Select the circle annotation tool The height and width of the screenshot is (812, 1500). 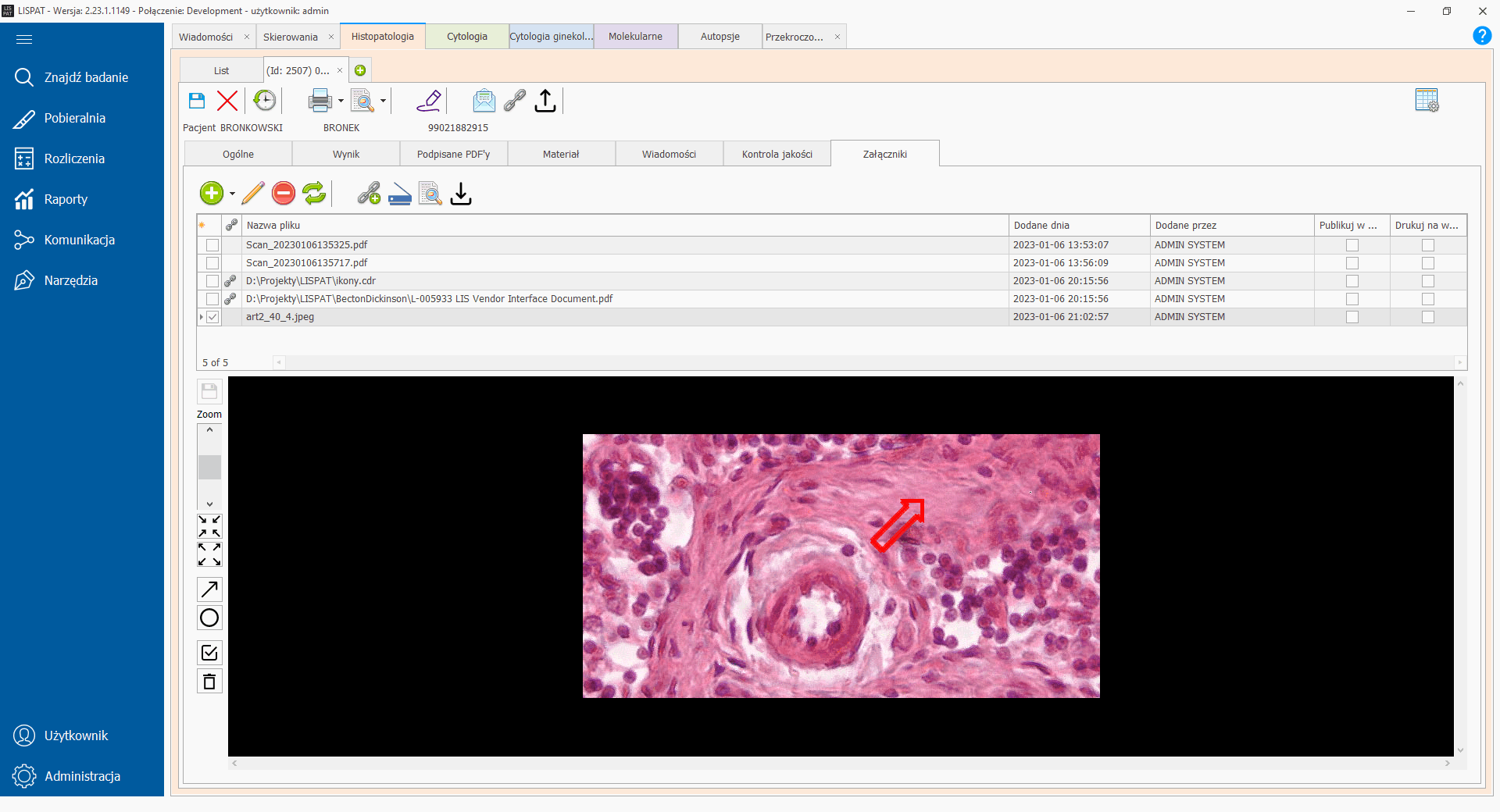click(209, 618)
